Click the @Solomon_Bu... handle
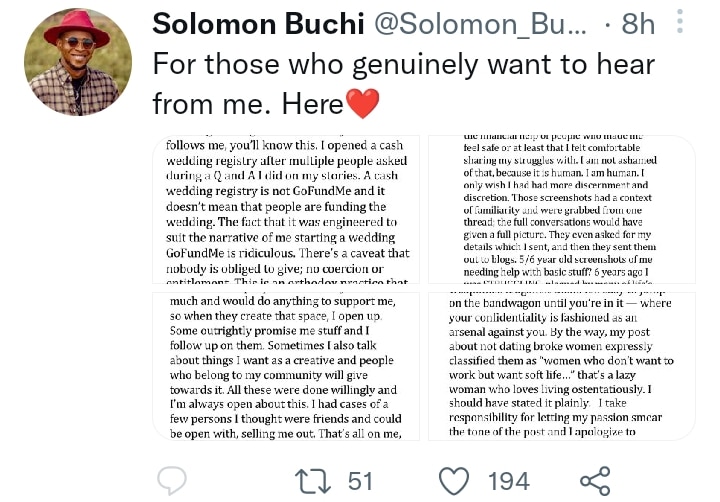Viewport: 720px width, 502px height. [468, 25]
